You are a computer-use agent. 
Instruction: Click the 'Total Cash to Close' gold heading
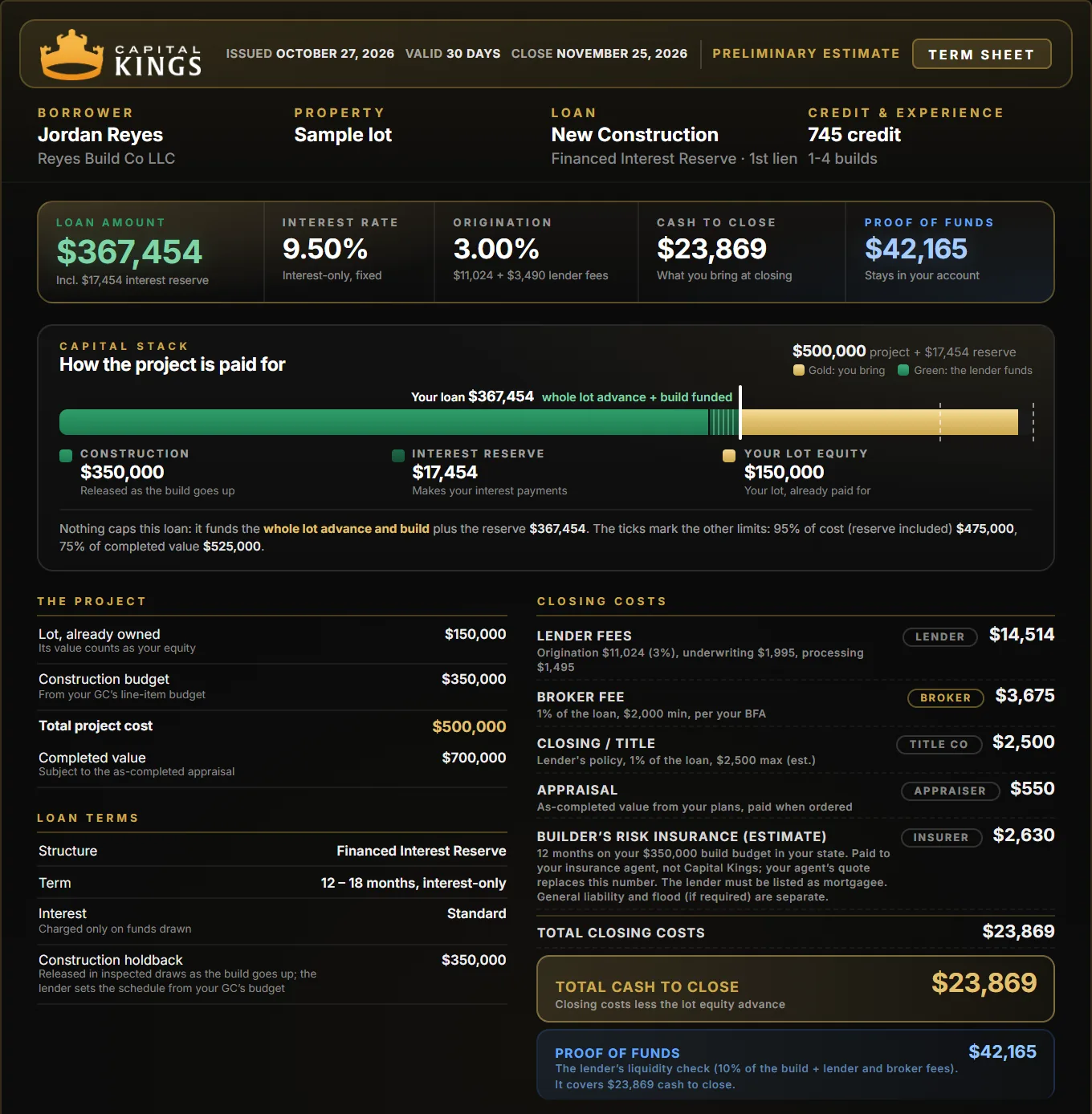coord(647,986)
